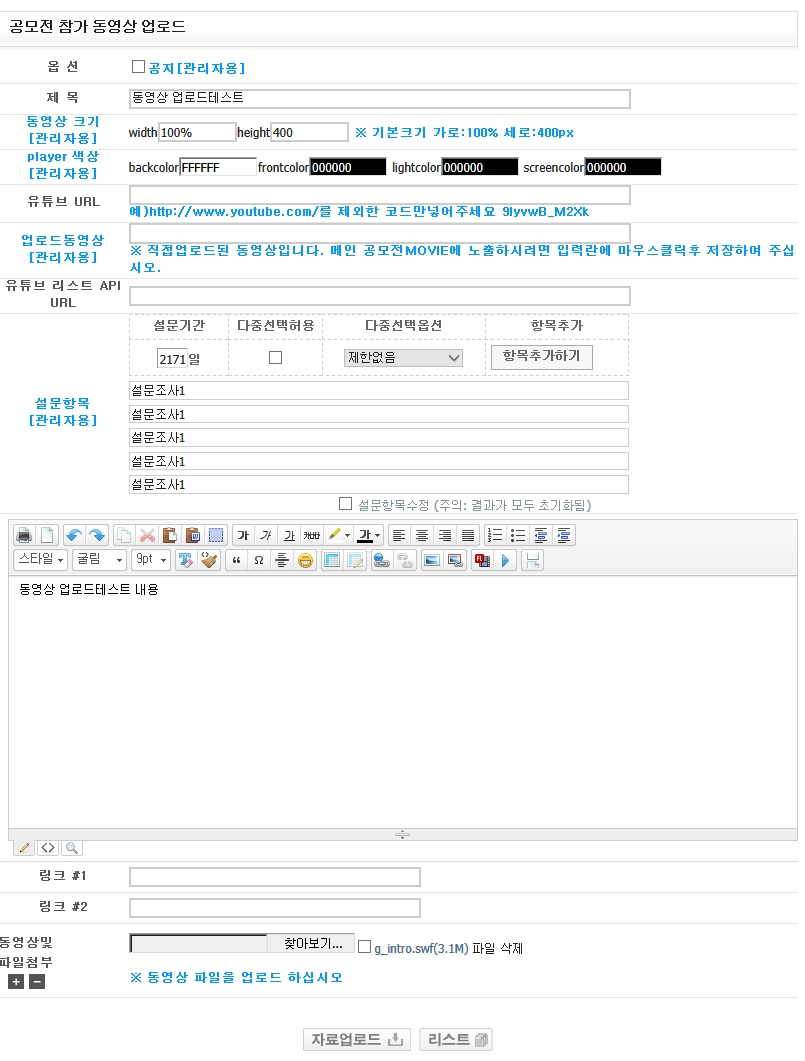
Task: Insert a smiley emoticon
Action: point(305,560)
